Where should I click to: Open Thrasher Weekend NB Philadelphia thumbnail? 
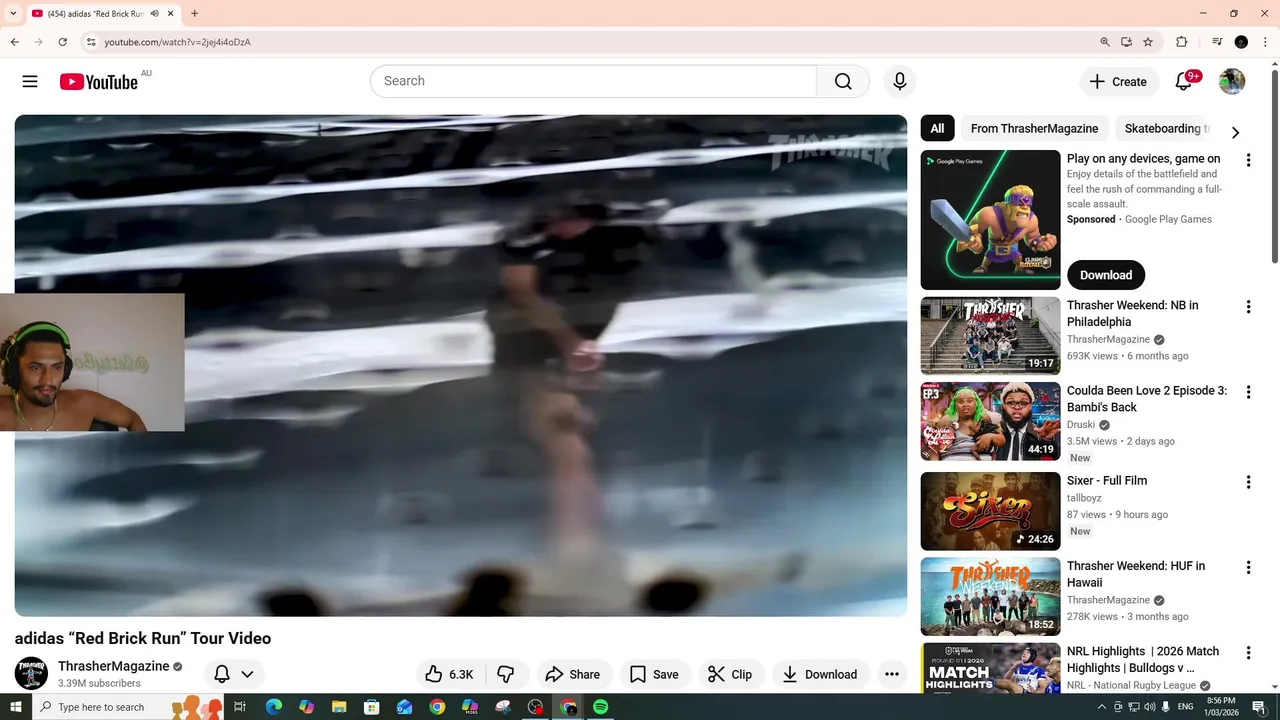pos(990,335)
